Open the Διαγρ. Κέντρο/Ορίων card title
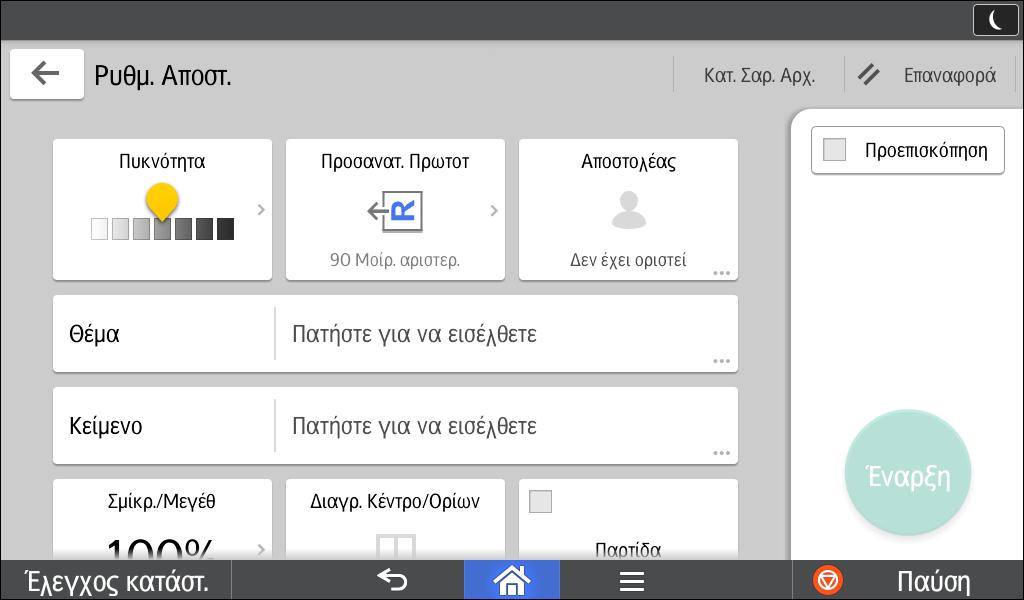 coord(395,501)
